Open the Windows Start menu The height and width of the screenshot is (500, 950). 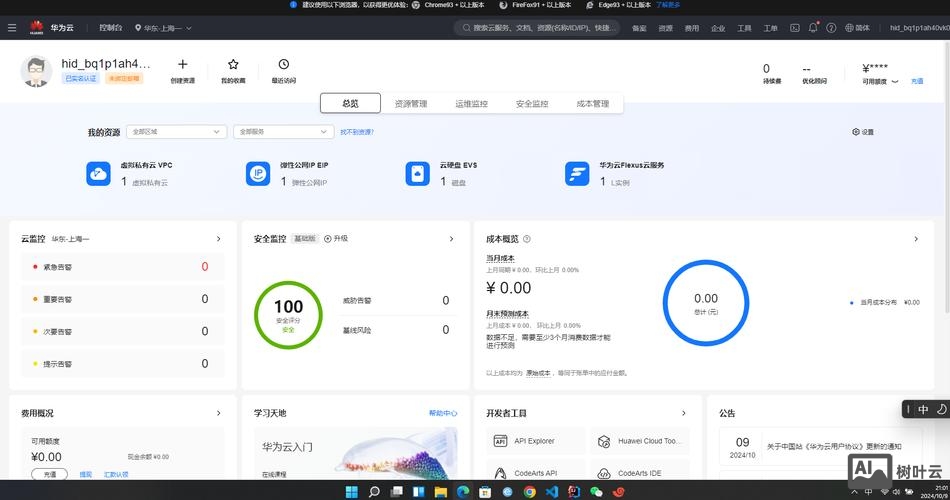point(352,491)
